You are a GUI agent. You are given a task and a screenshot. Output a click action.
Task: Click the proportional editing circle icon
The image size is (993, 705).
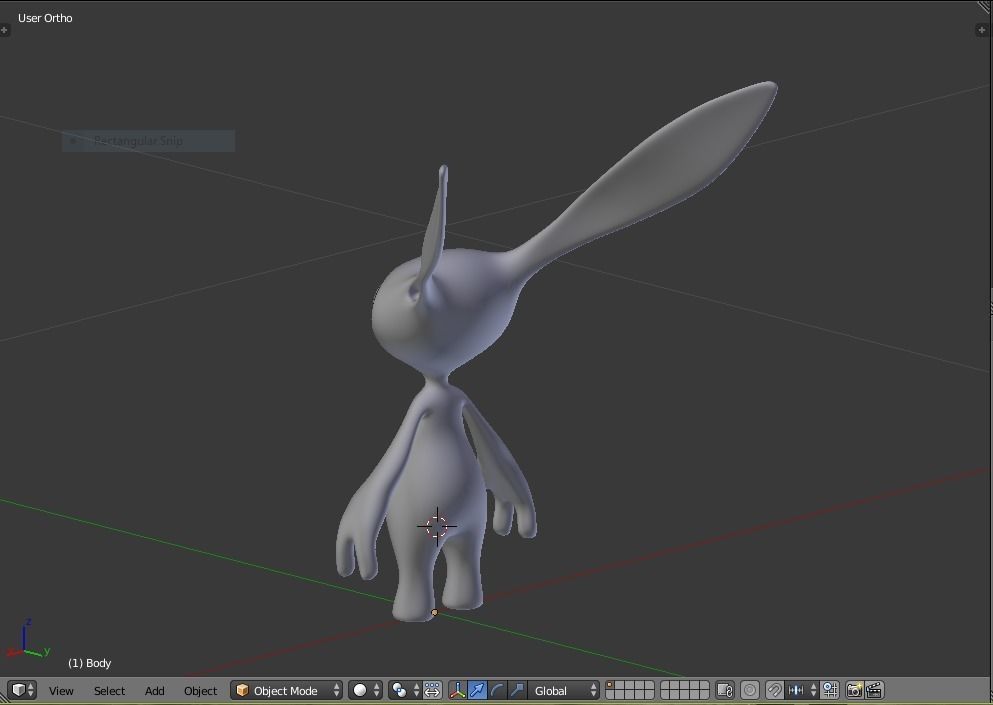[x=750, y=690]
